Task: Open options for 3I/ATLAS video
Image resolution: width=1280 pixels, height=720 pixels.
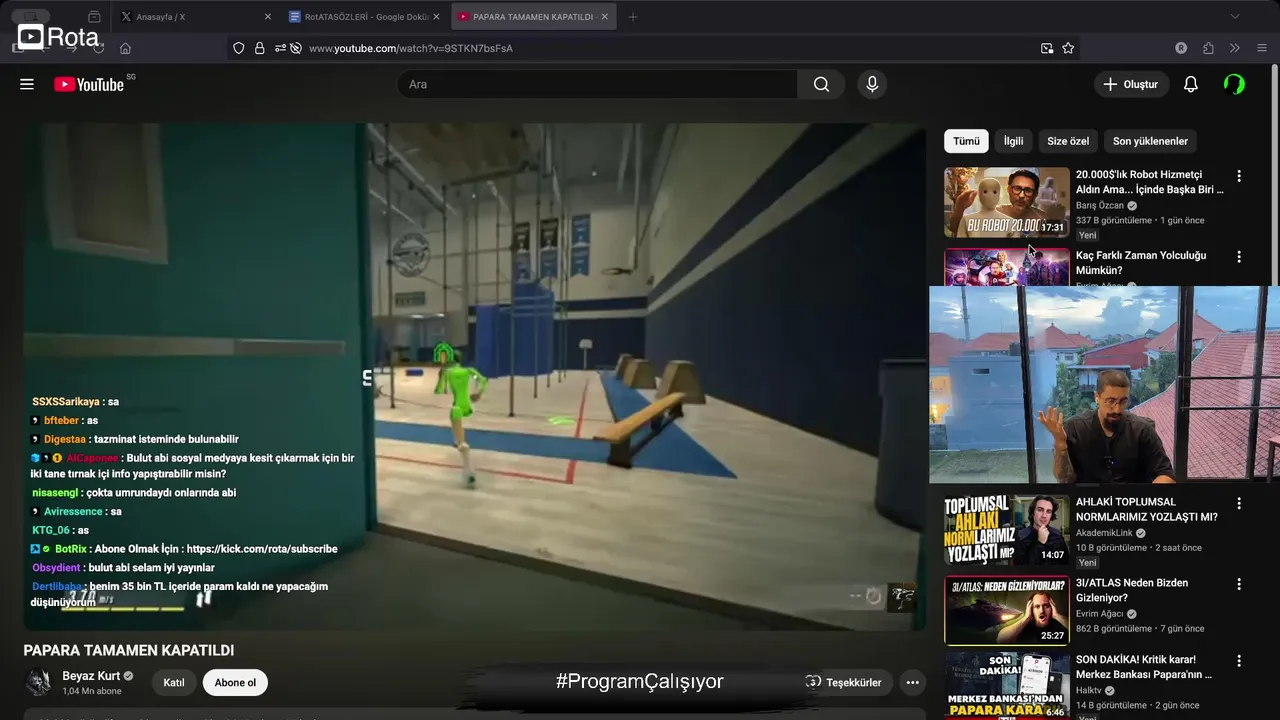Action: click(x=1239, y=584)
